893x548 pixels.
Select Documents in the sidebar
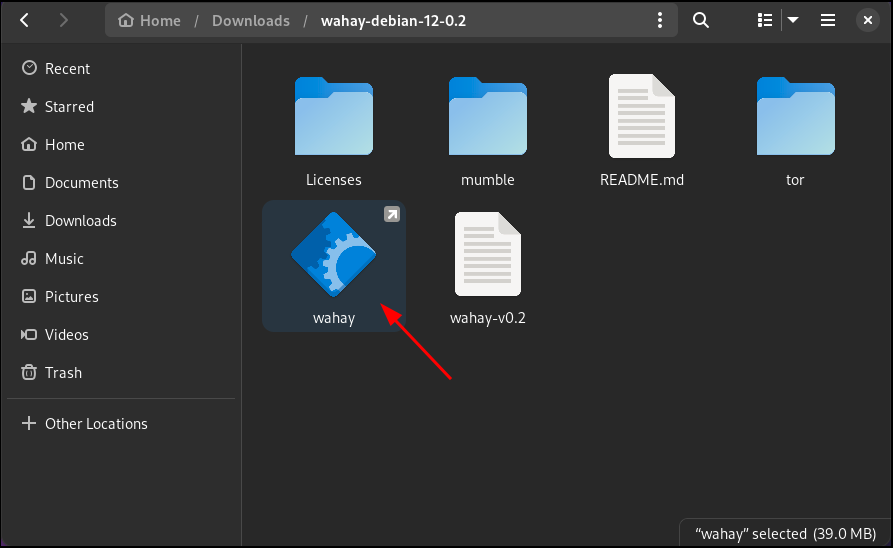pos(81,183)
